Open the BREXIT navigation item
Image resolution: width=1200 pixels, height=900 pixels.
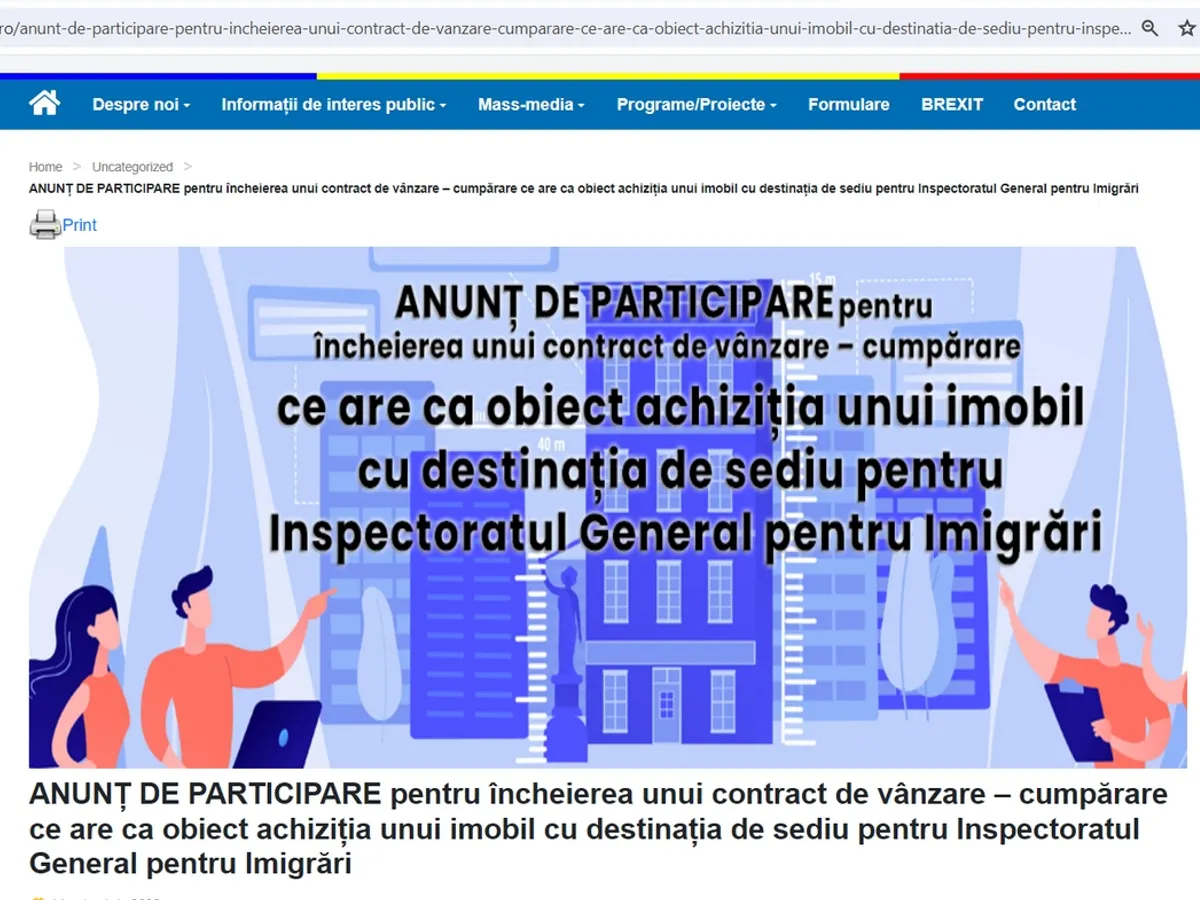click(952, 104)
